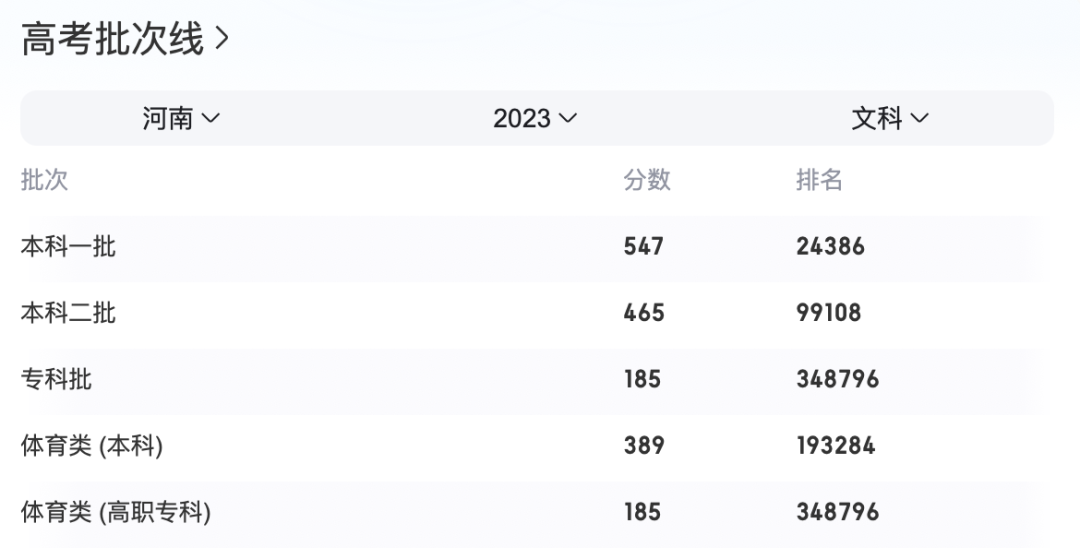1080x559 pixels.
Task: Select the 体育类 (高职专科) row
Action: tap(116, 513)
